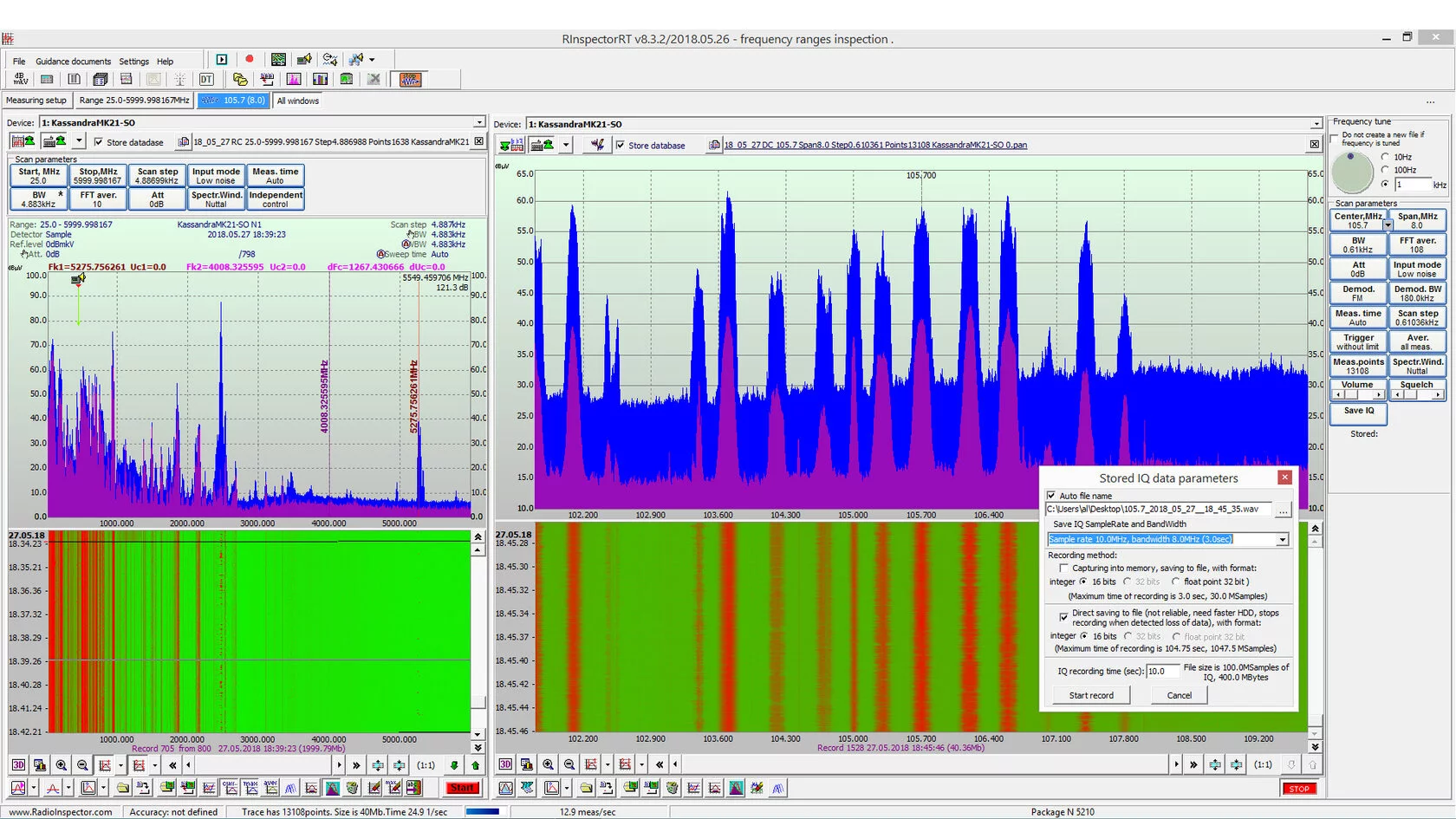This screenshot has height=819, width=1456.
Task: Zoom in on the left spectrum panel
Action: [x=62, y=765]
